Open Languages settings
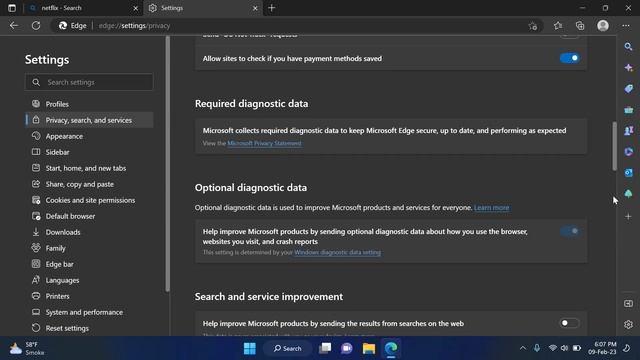This screenshot has width=640, height=360. pyautogui.click(x=89, y=280)
